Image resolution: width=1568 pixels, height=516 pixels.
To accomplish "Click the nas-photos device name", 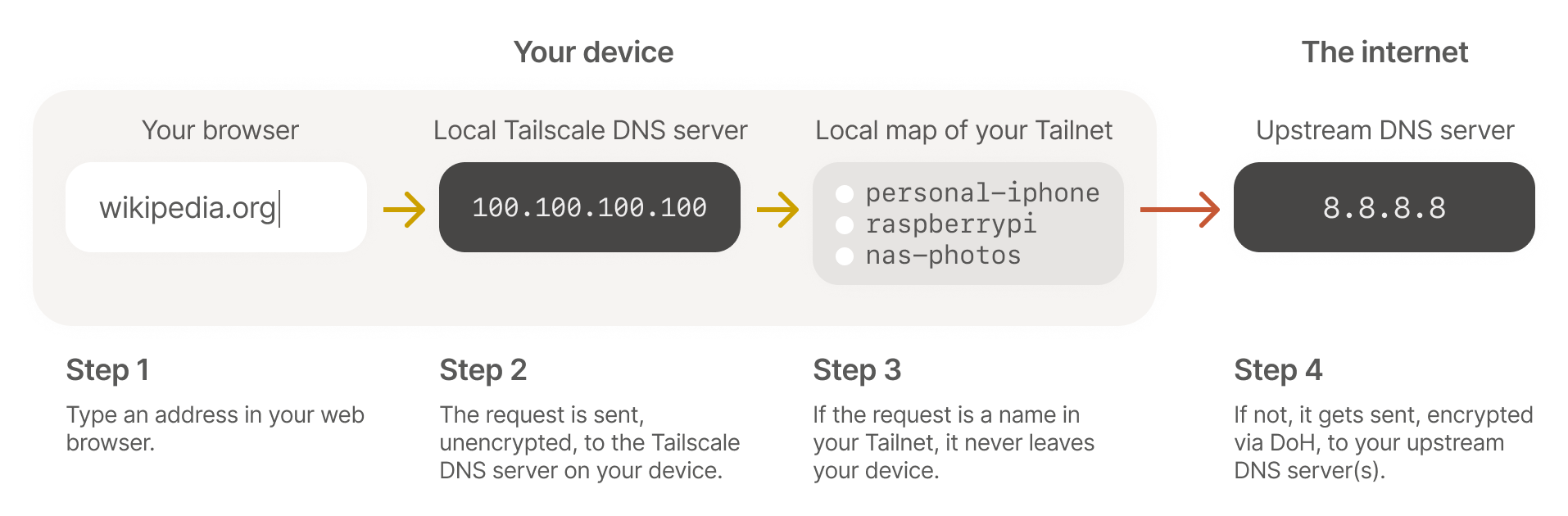I will point(943,256).
